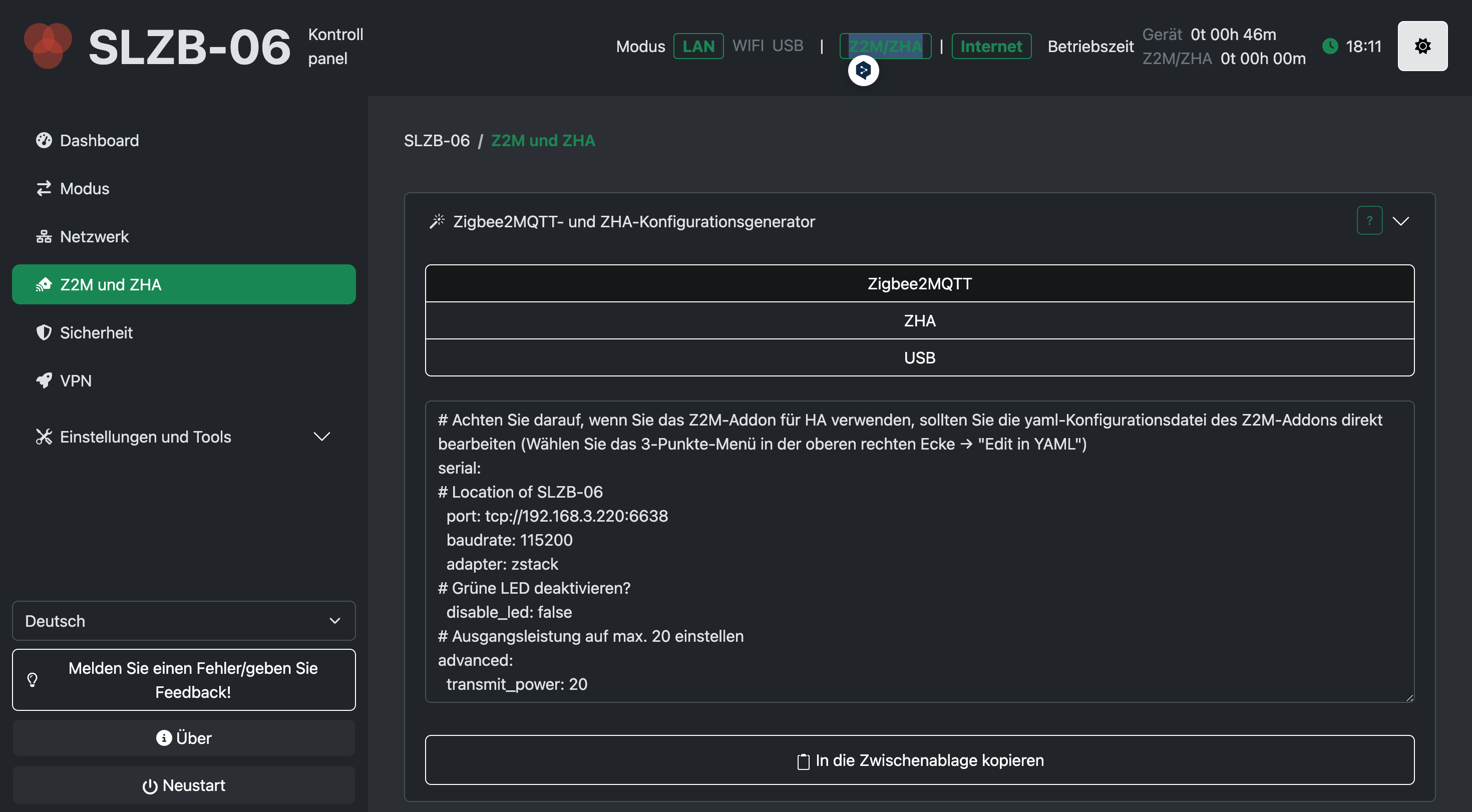Click the WIFI mode label in the header
The width and height of the screenshot is (1472, 812).
[x=748, y=46]
